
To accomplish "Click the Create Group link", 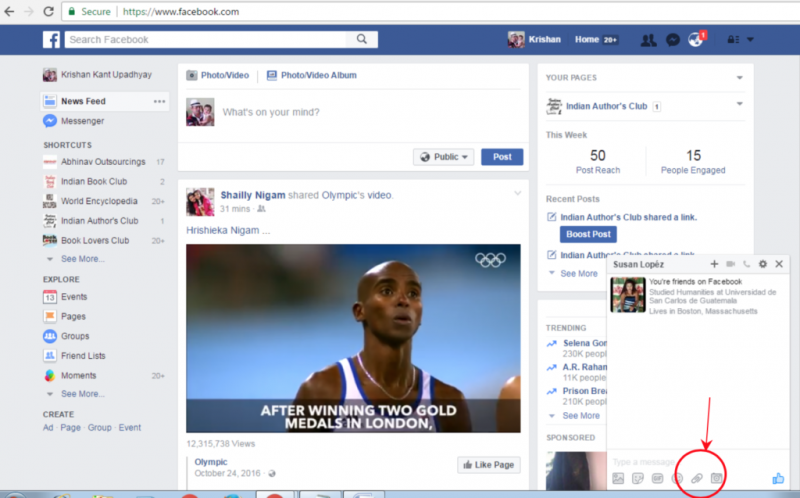I will pos(99,428).
